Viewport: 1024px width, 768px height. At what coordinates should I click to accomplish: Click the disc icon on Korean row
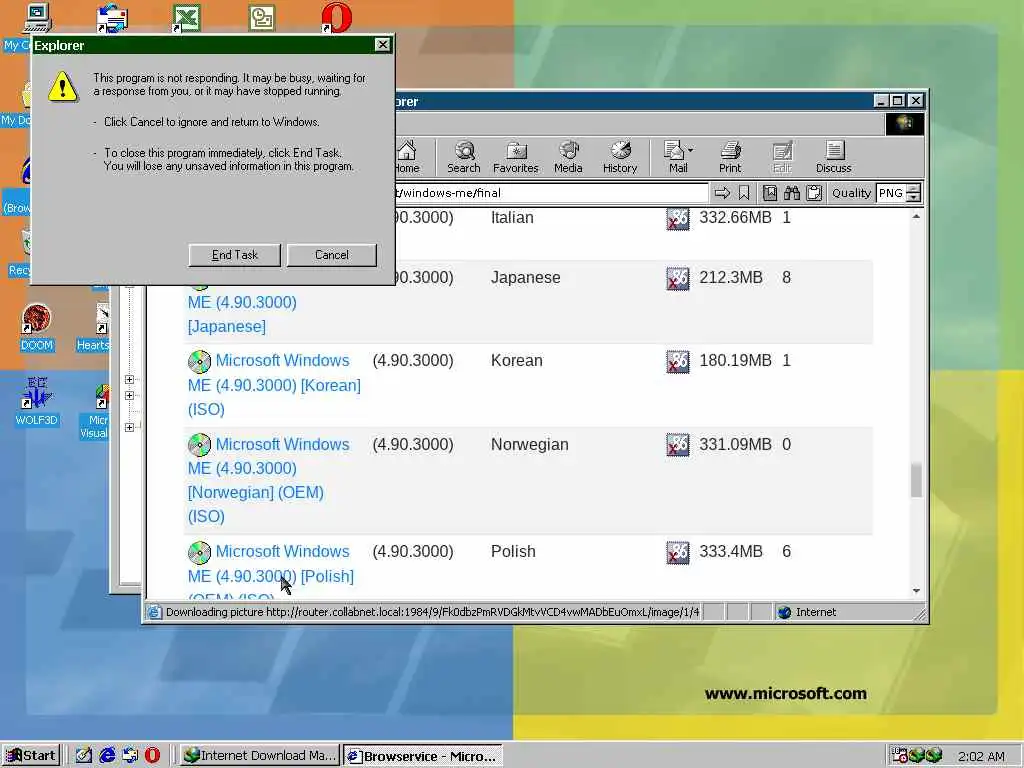199,361
